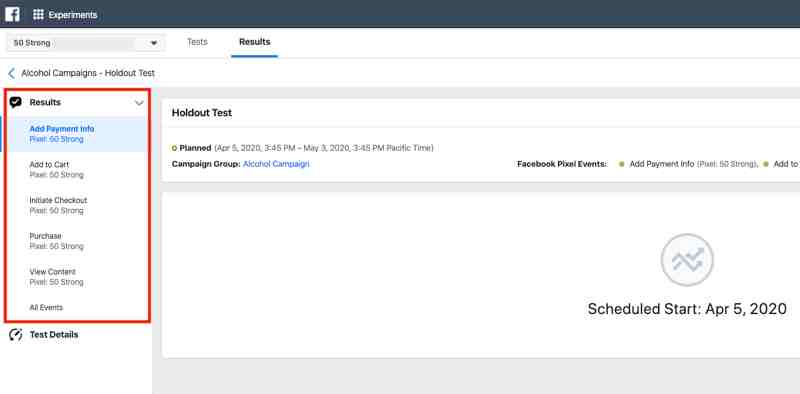The width and height of the screenshot is (800, 394).
Task: Open the Alcohol Campaign group link
Action: click(276, 164)
